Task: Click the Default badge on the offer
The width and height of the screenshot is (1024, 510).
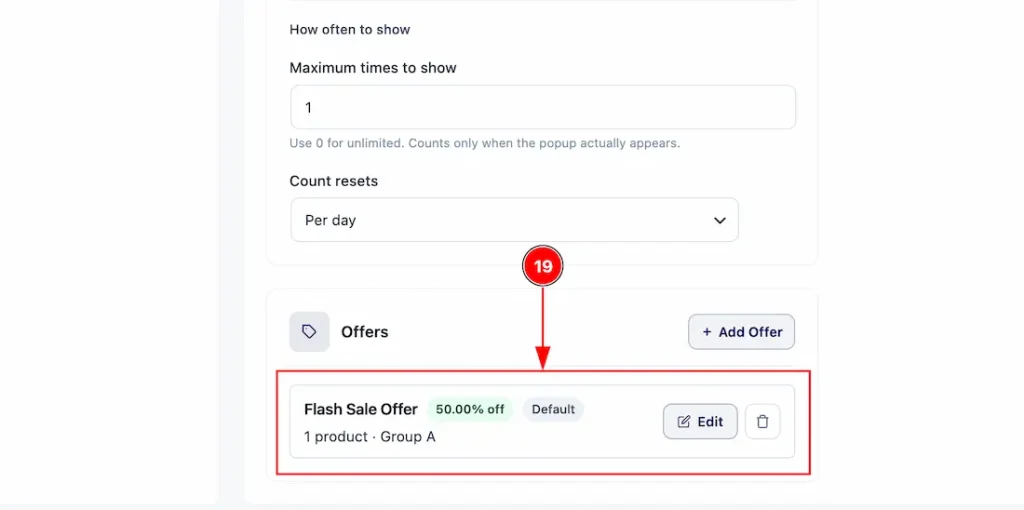Action: [x=553, y=409]
